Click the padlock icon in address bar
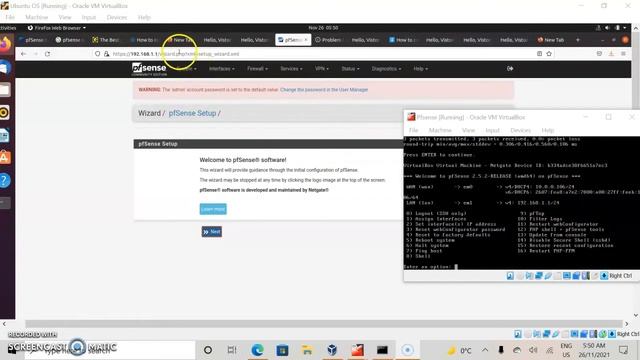The width and height of the screenshot is (640, 360). [x=107, y=54]
